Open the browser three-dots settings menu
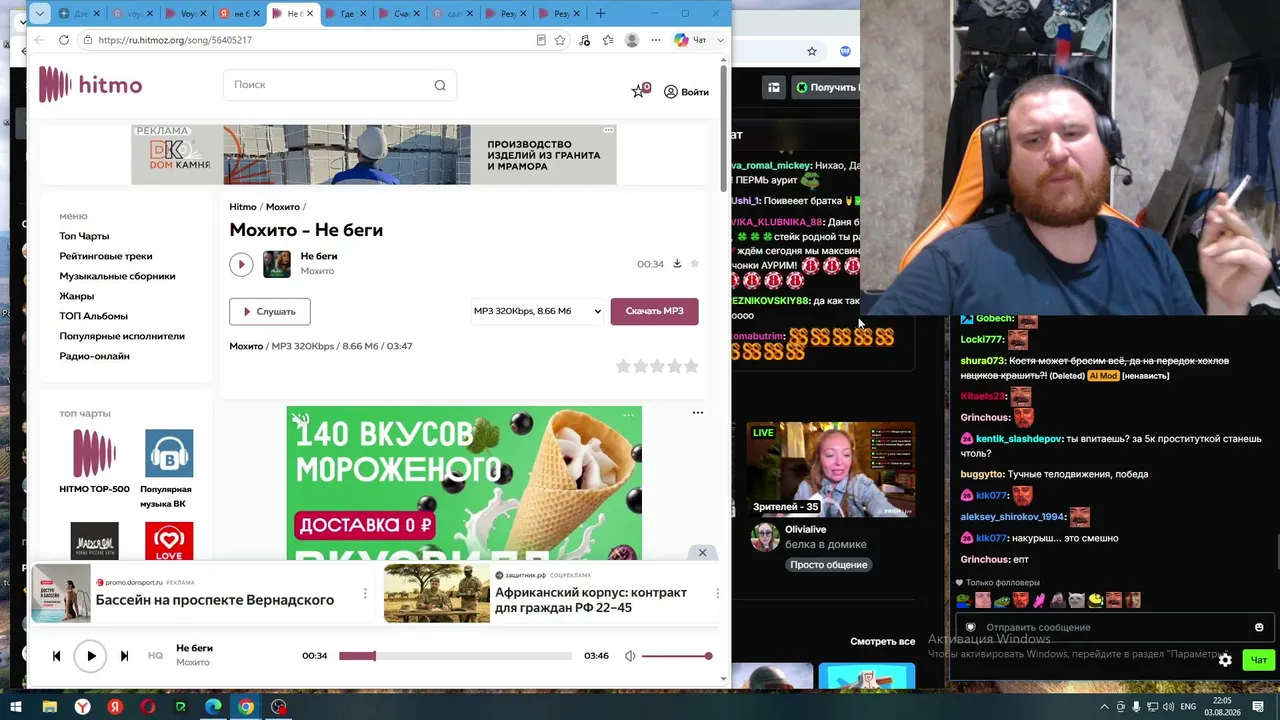 pyautogui.click(x=656, y=40)
